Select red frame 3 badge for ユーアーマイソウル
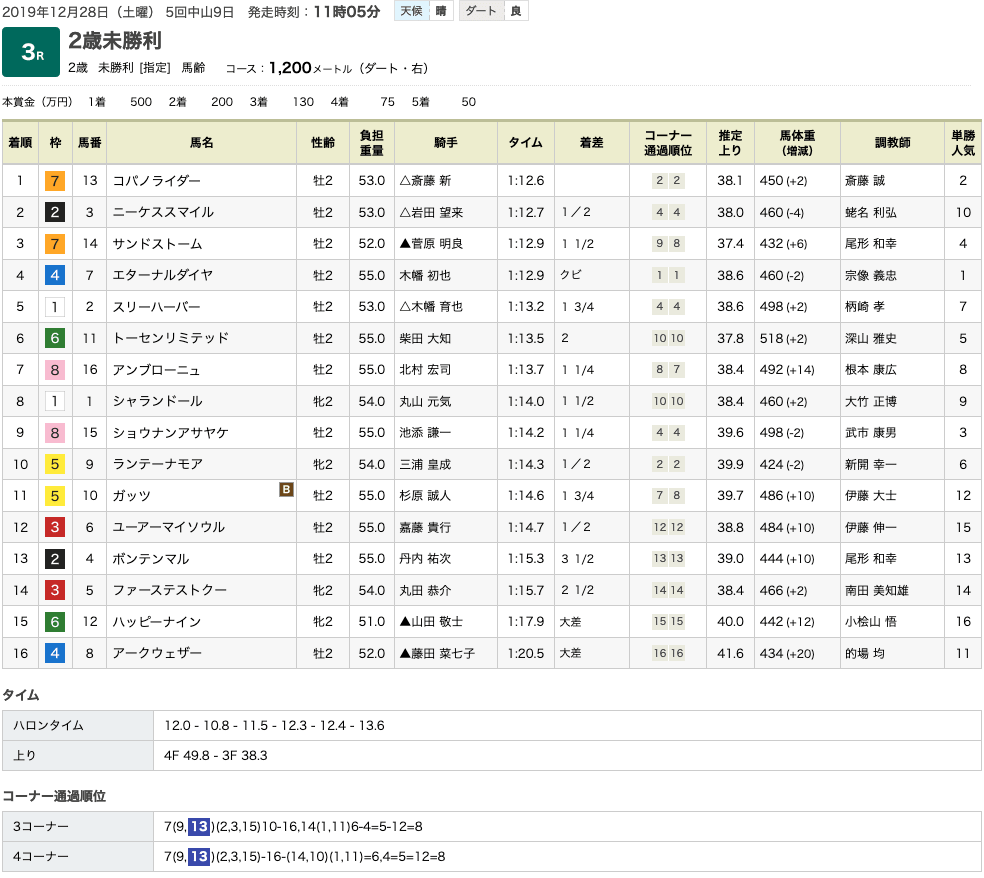This screenshot has width=984, height=878. [55, 527]
